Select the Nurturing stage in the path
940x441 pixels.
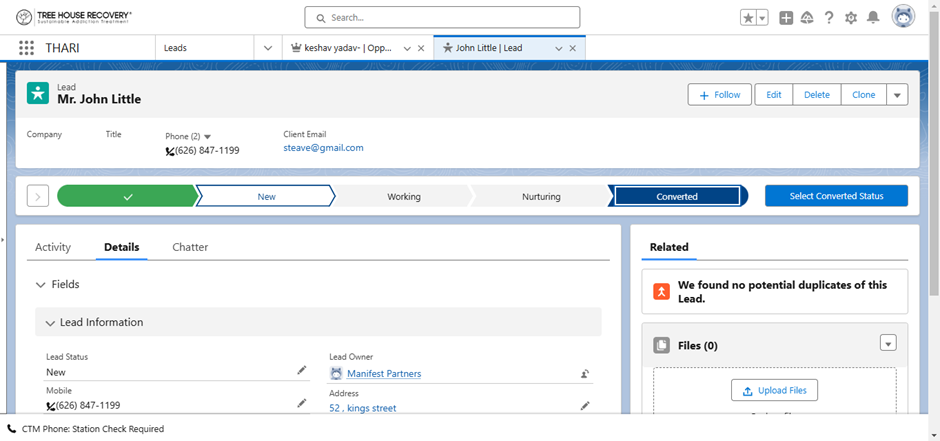point(541,197)
